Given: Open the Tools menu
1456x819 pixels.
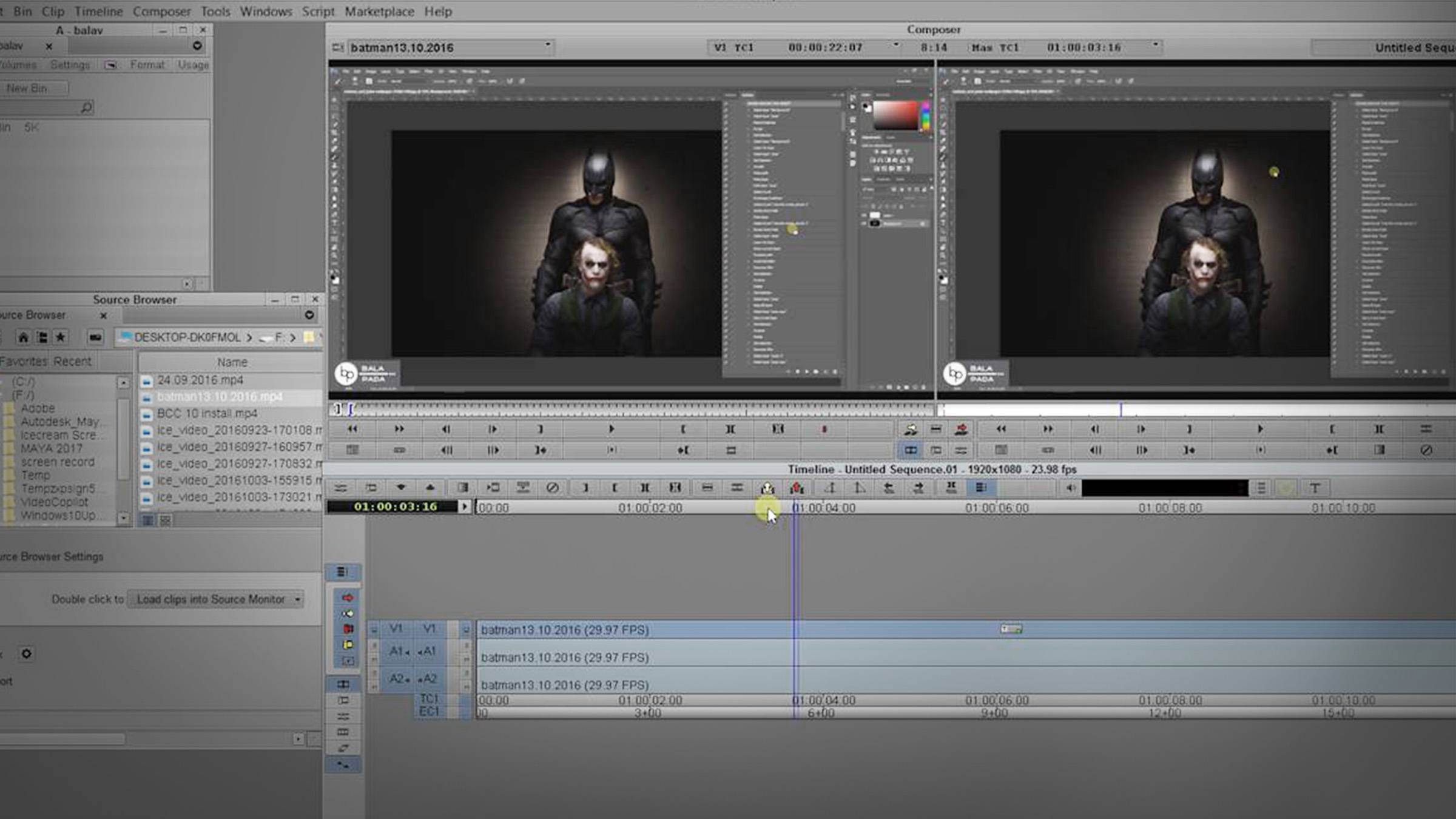Looking at the screenshot, I should click(x=215, y=12).
